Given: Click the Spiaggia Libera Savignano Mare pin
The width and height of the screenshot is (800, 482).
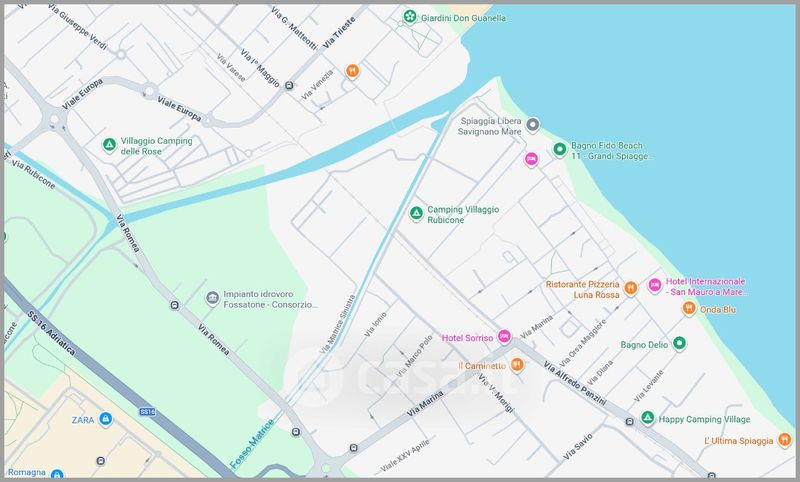Looking at the screenshot, I should click(533, 125).
